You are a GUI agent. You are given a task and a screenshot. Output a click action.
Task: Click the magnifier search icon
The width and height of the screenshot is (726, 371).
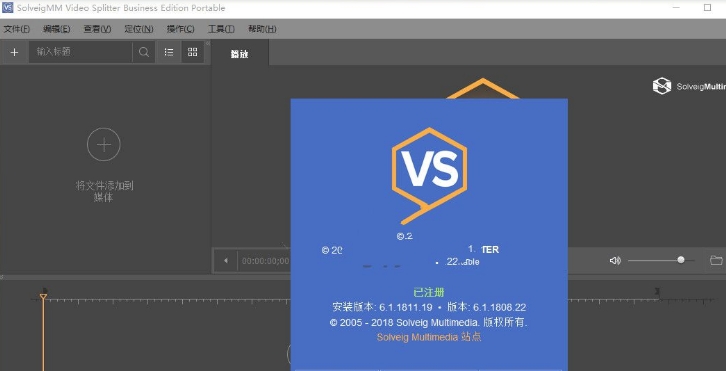[x=144, y=52]
